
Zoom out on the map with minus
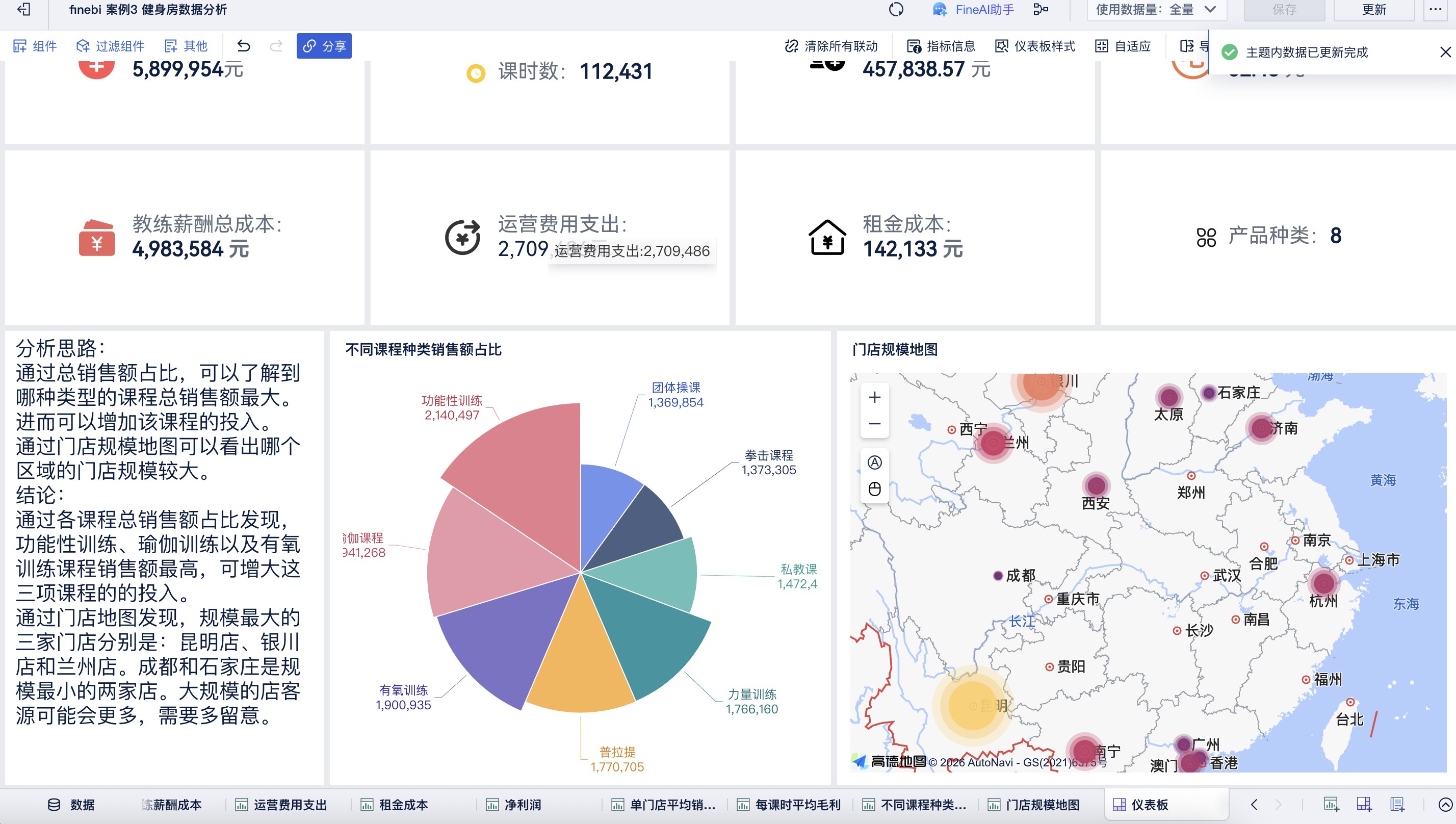tap(874, 424)
